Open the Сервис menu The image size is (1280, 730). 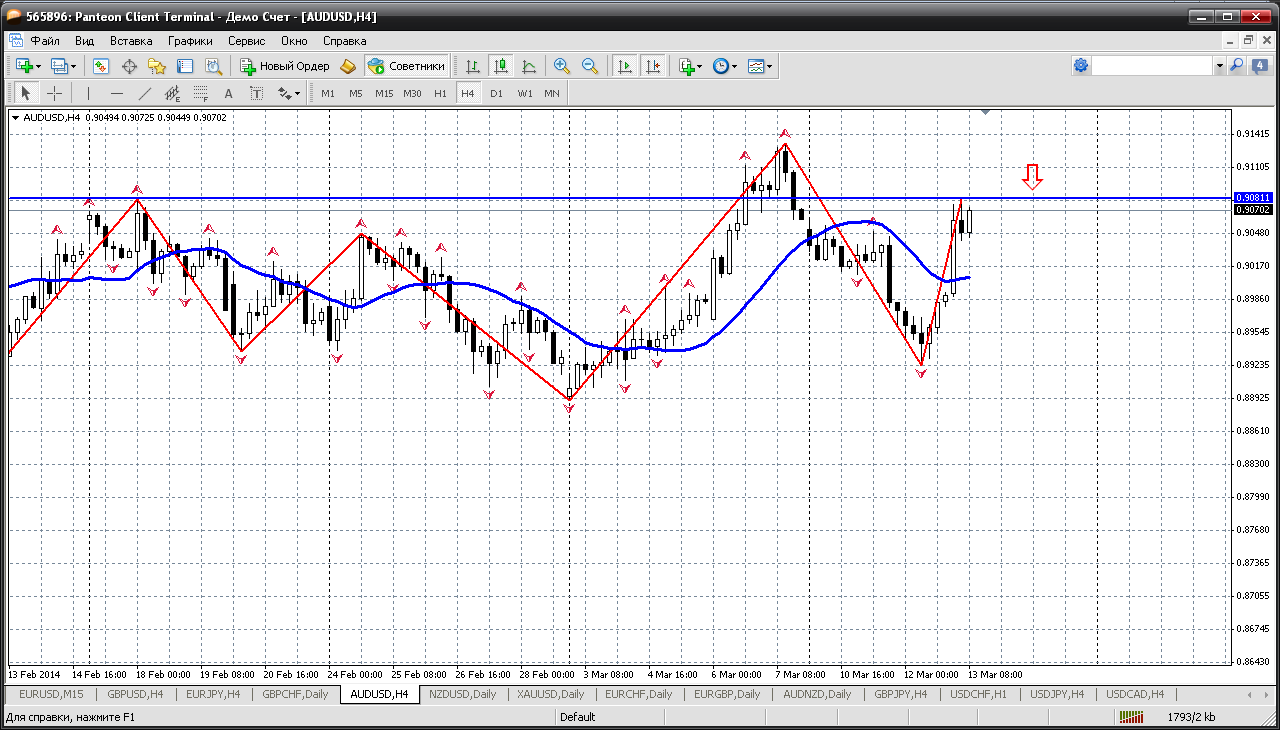coord(246,41)
